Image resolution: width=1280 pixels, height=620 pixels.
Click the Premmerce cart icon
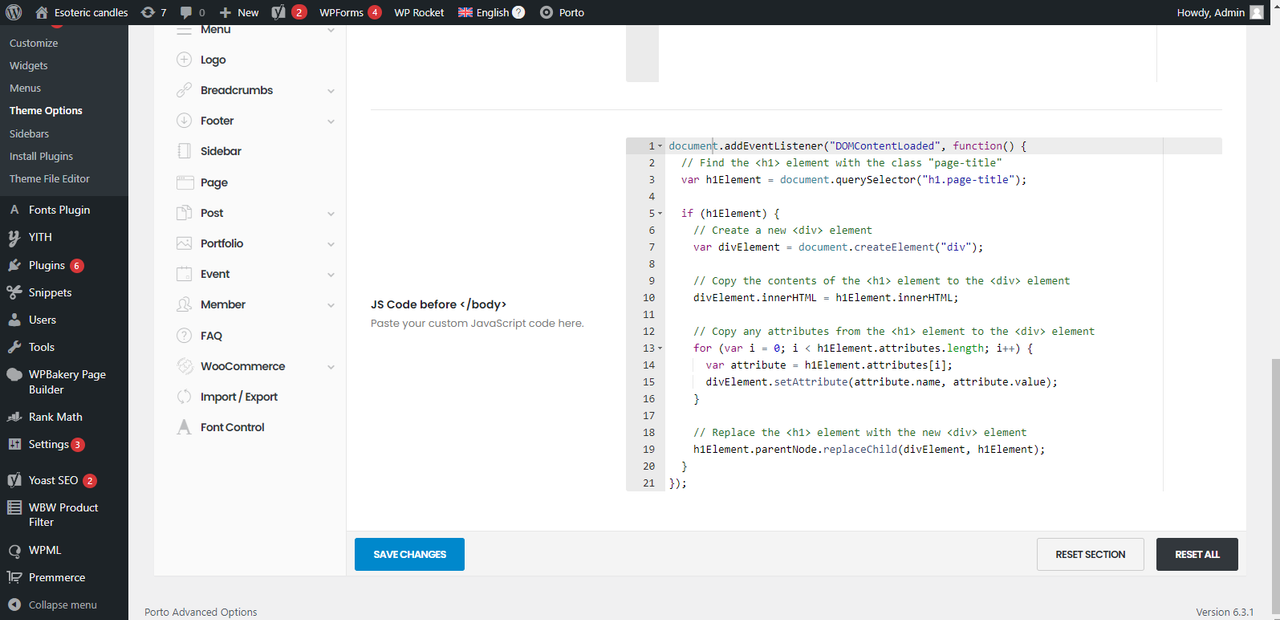pyautogui.click(x=14, y=577)
